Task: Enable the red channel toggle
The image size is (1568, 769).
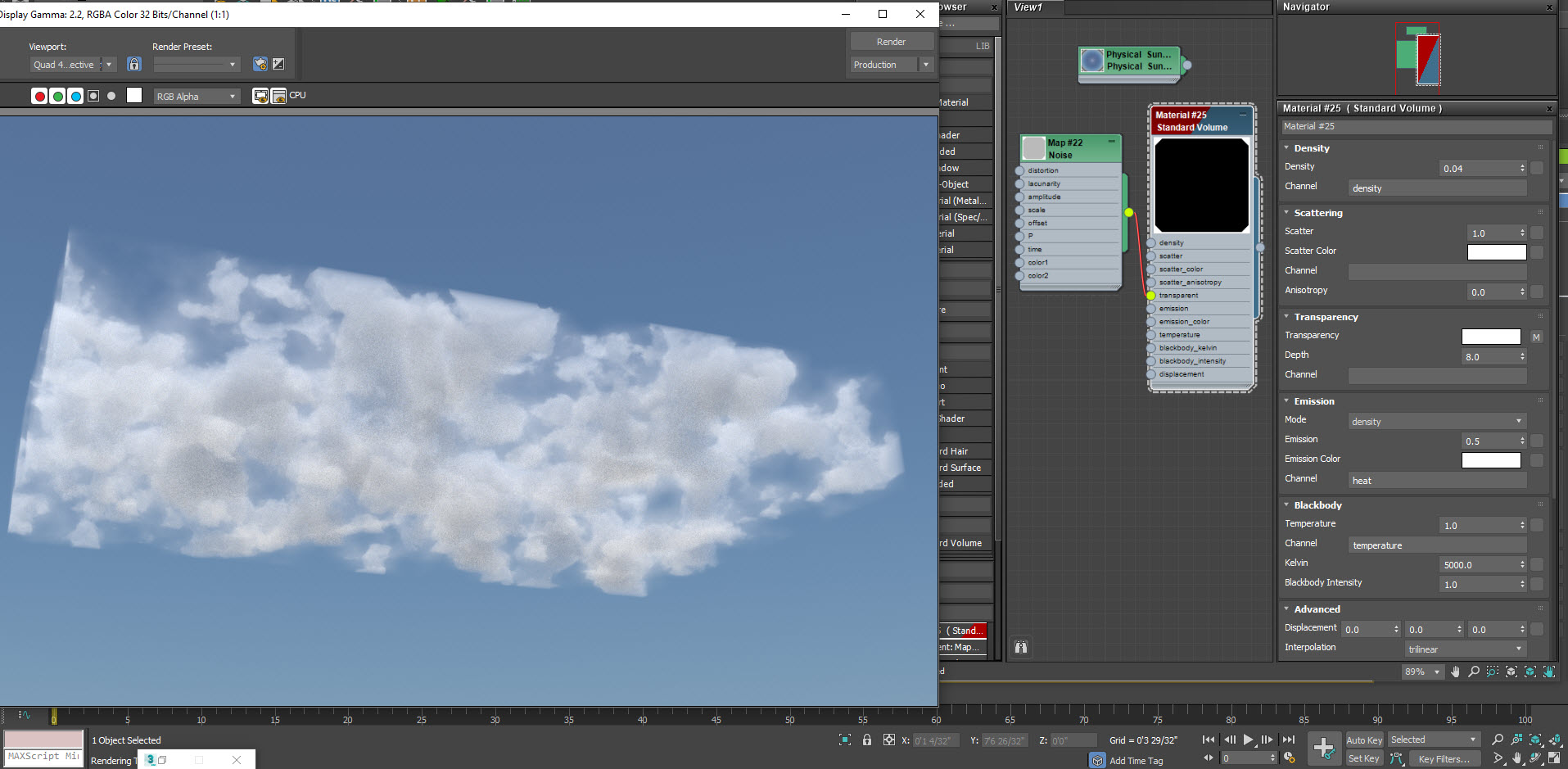Action: point(39,96)
